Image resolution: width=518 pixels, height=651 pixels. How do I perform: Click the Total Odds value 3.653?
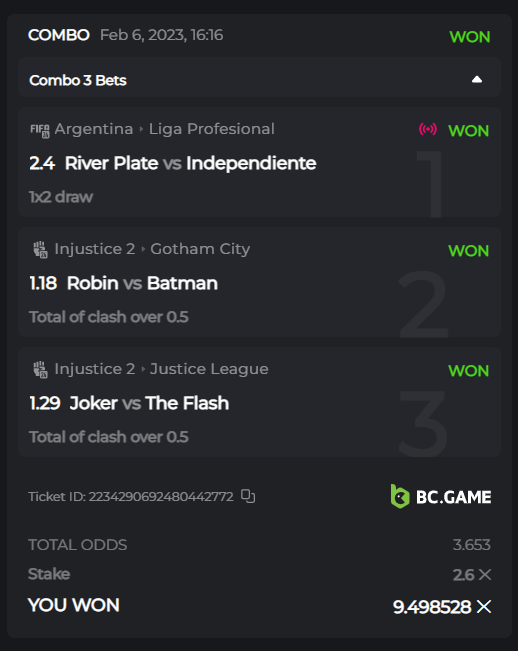point(472,545)
